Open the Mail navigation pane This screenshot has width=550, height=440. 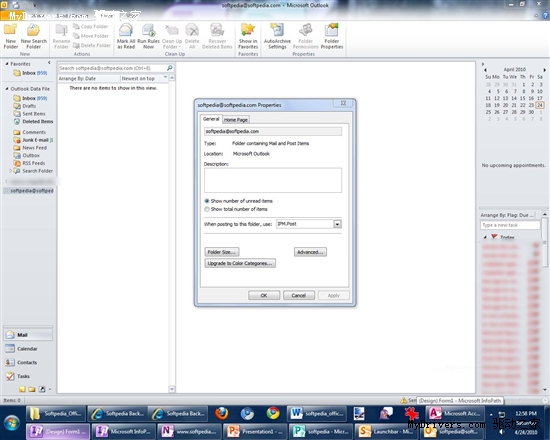(28, 335)
